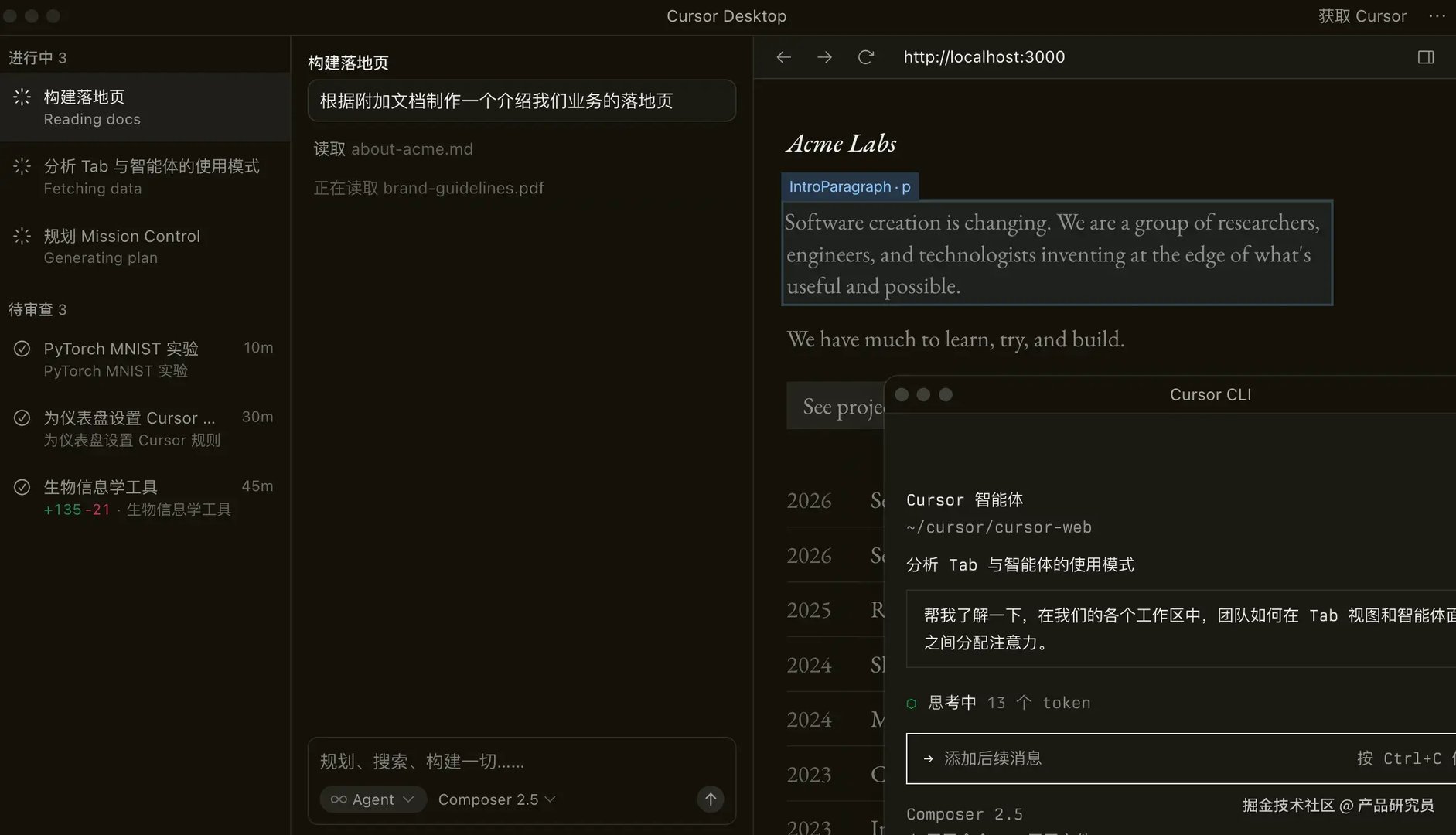This screenshot has width=1456, height=835.
Task: Click spinner icon beside 规划 Mission Control
Action: [22, 236]
